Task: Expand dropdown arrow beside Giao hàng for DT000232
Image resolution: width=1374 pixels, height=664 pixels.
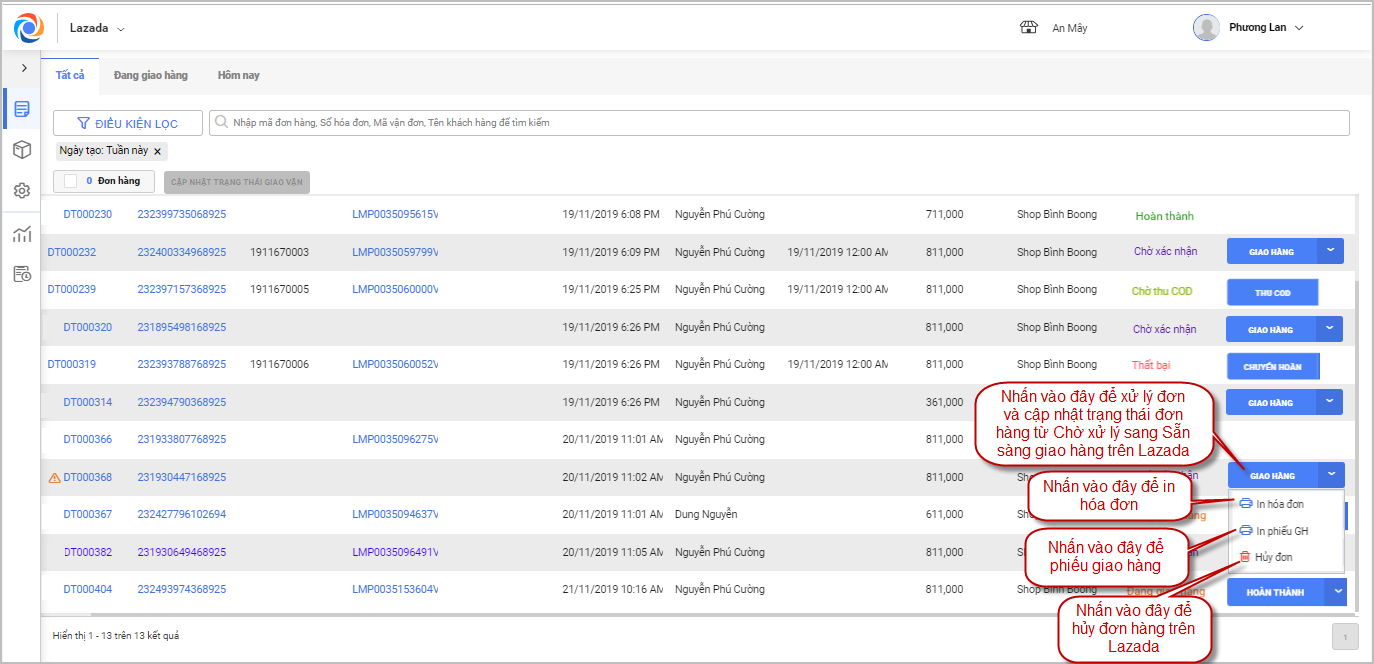Action: tap(1330, 251)
